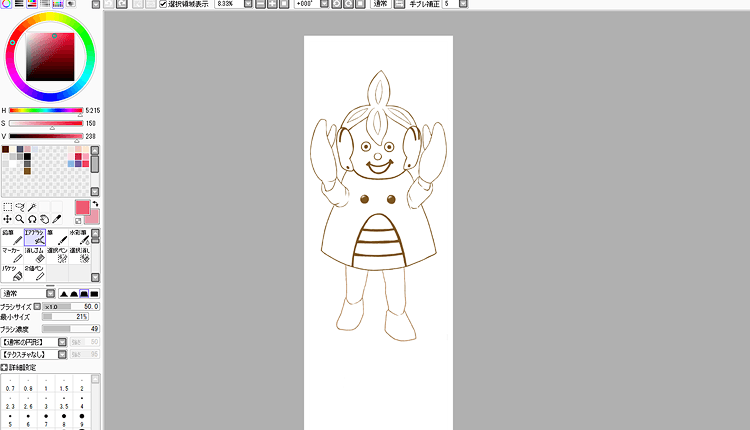The image size is (750, 430).
Task: Click the Redo arrow button
Action: tap(122, 4)
